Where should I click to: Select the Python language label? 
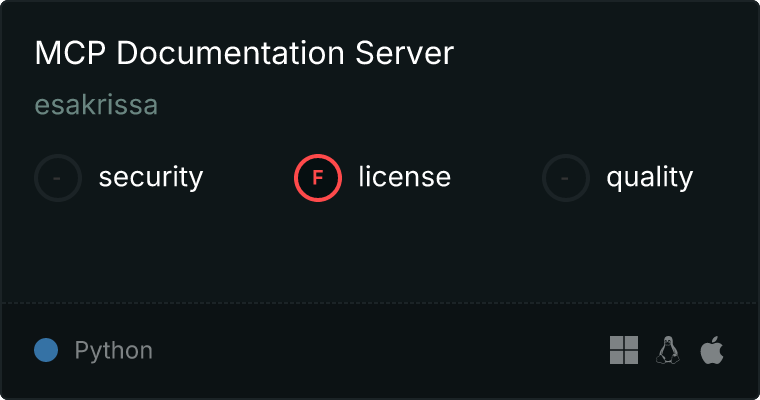[113, 351]
